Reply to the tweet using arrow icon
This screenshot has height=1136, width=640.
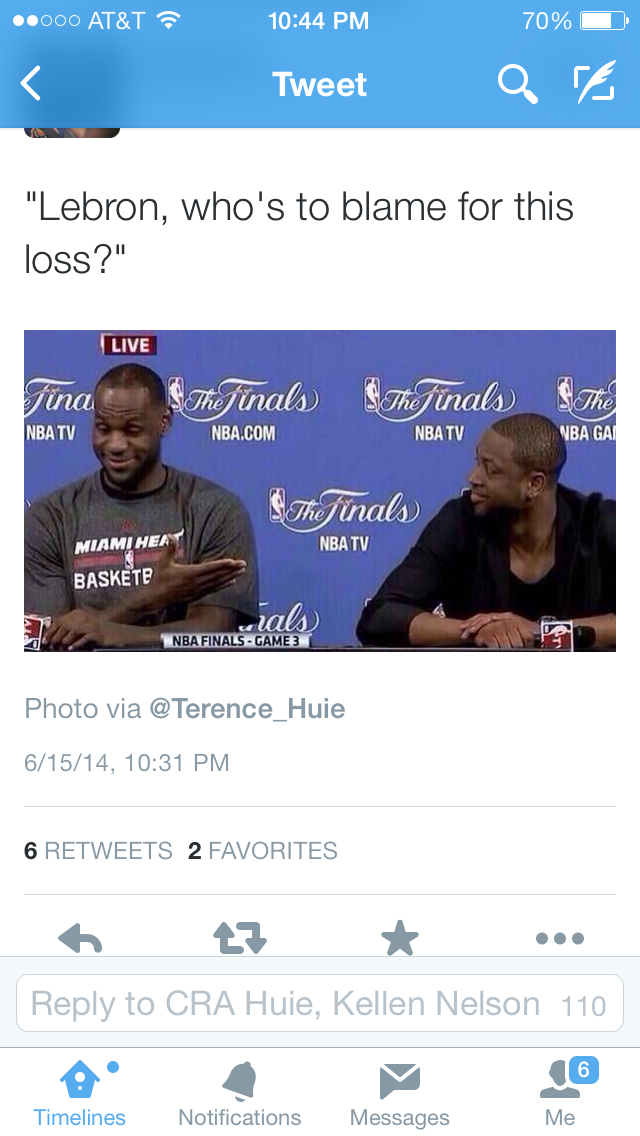[80, 939]
